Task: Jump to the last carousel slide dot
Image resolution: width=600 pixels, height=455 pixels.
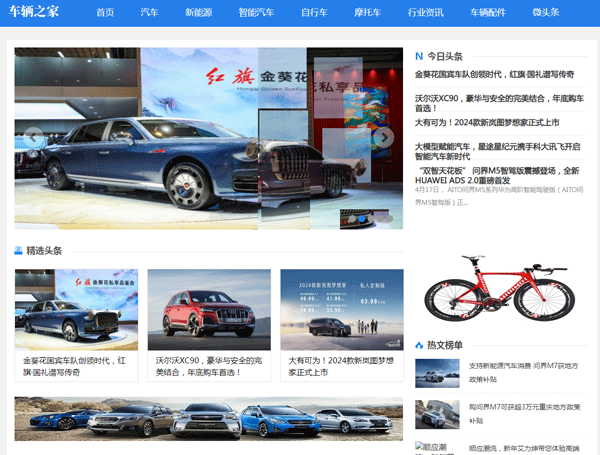Action: pyautogui.click(x=389, y=219)
